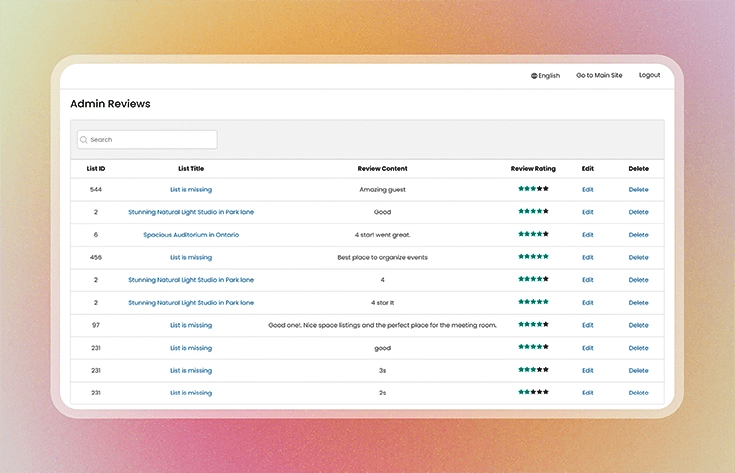Edit the 'Best place to organize events' review

coord(587,257)
